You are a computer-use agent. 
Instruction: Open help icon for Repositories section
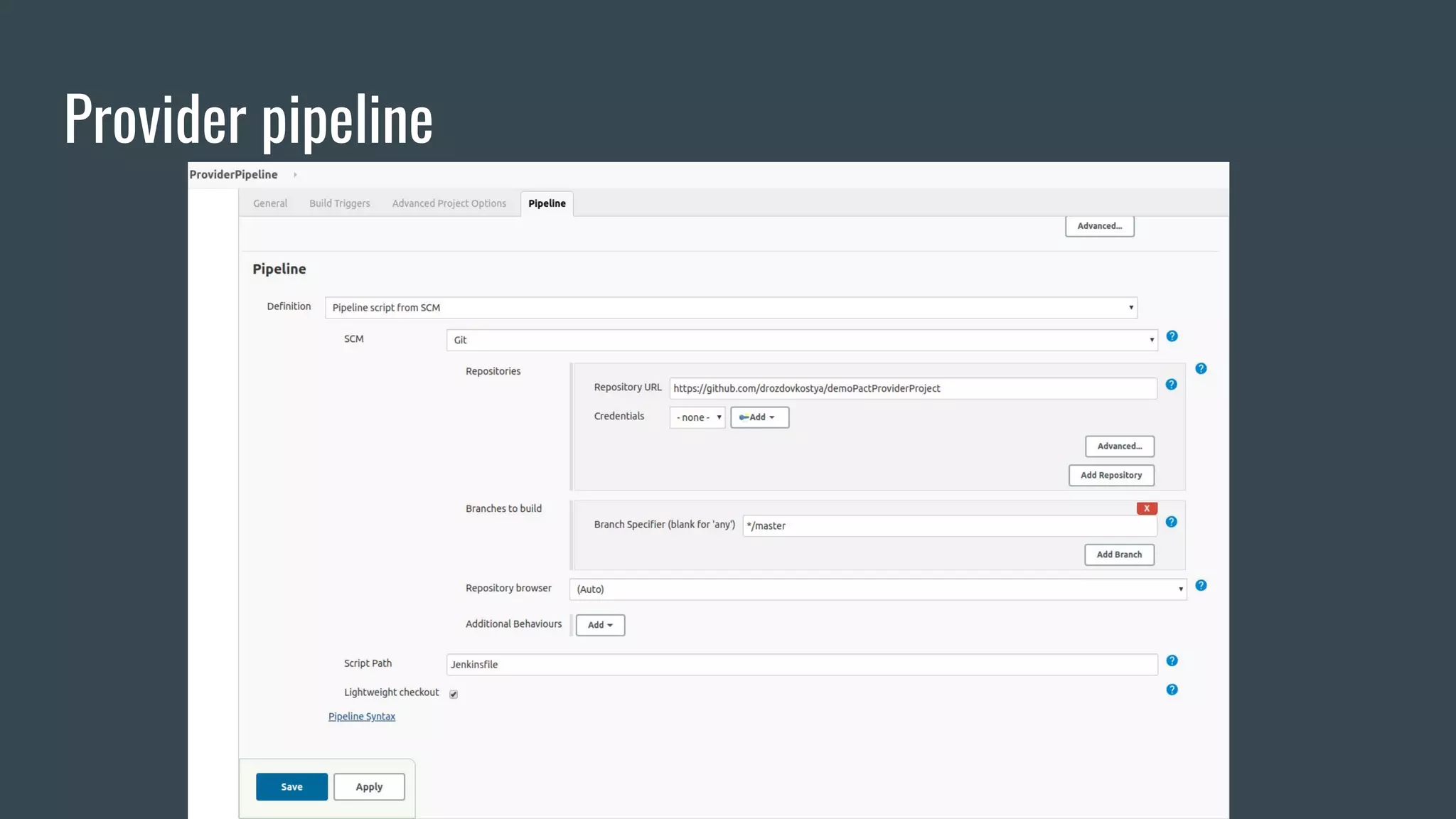1201,368
